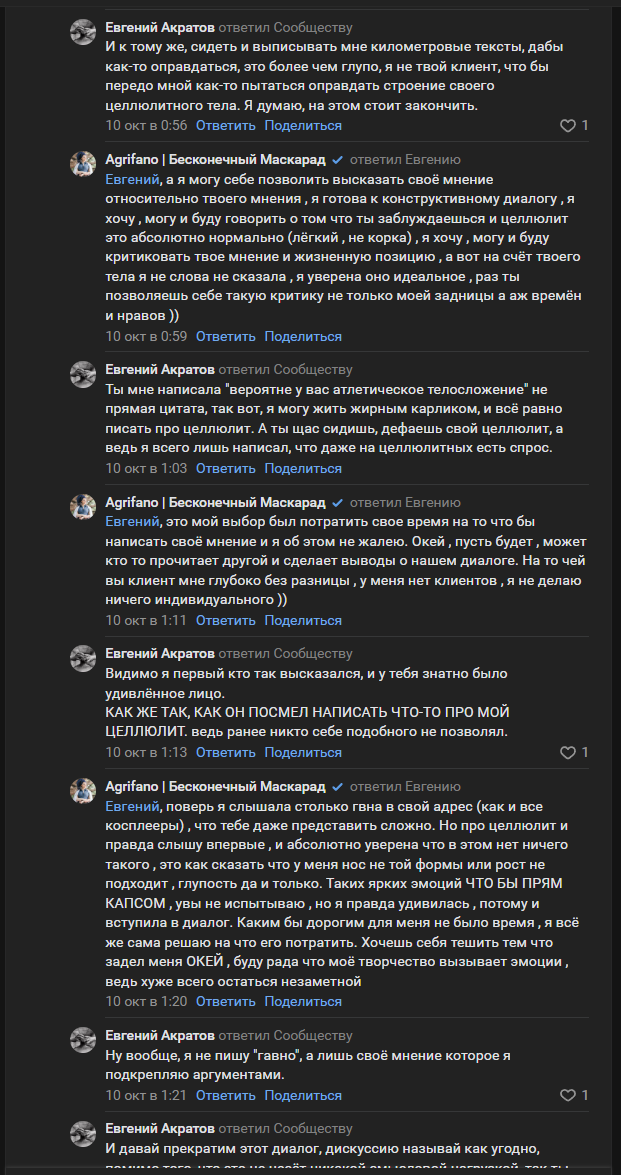
Task: Share the 1:21 comment via Поделиться
Action: click(x=303, y=1096)
